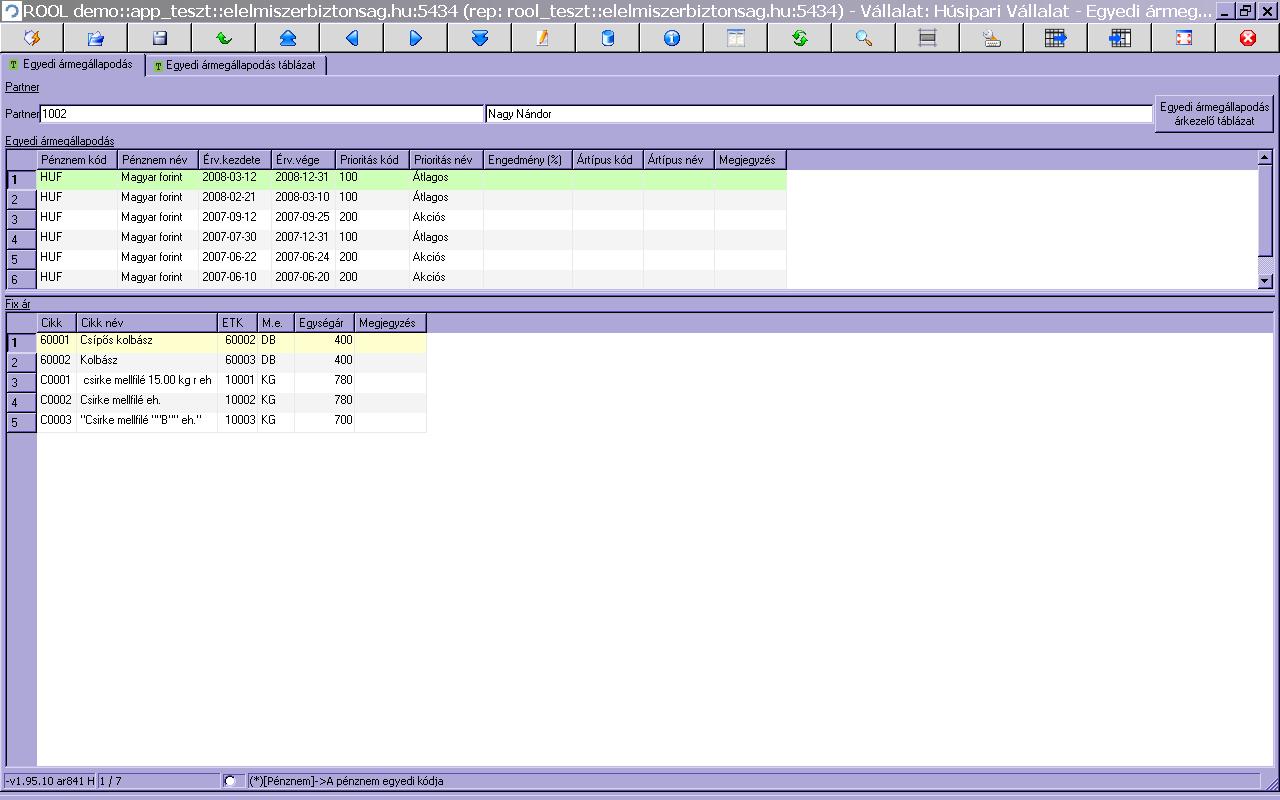This screenshot has width=1280, height=800.
Task: Click the Egységár column header
Action: click(325, 323)
